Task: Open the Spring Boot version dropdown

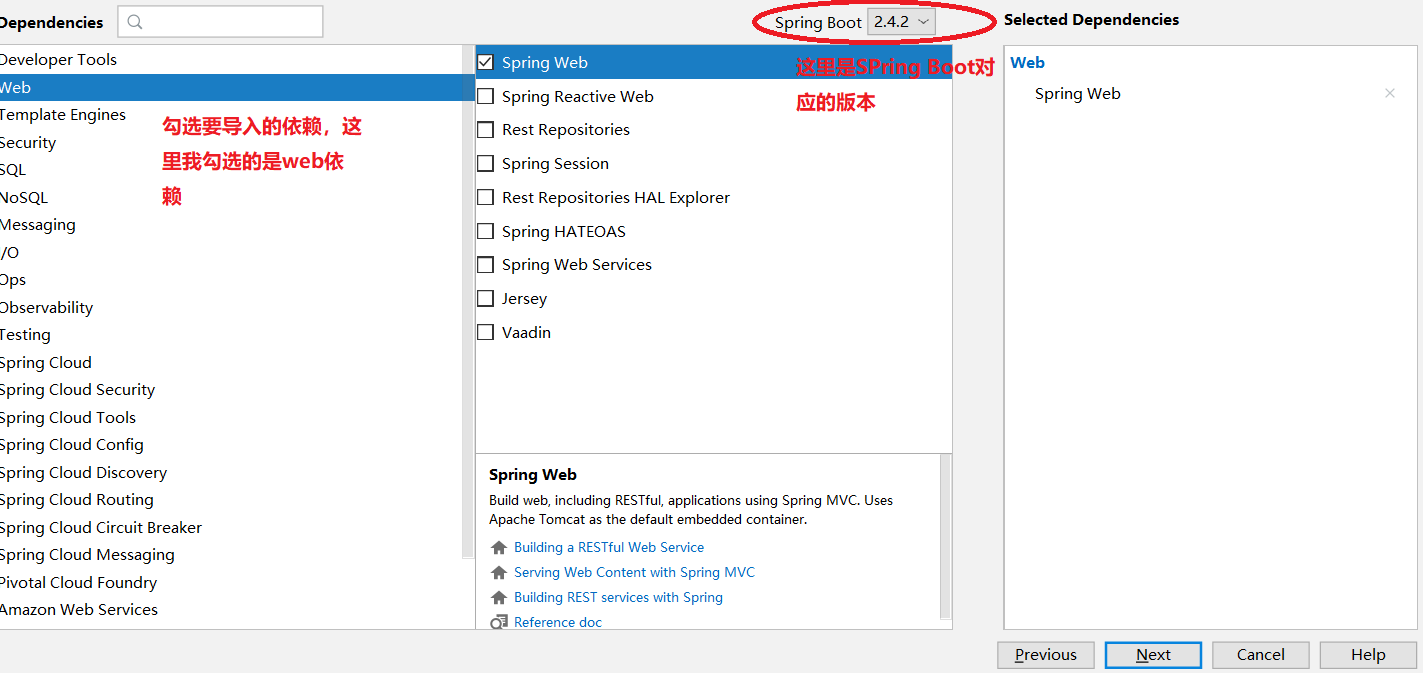Action: pos(901,22)
